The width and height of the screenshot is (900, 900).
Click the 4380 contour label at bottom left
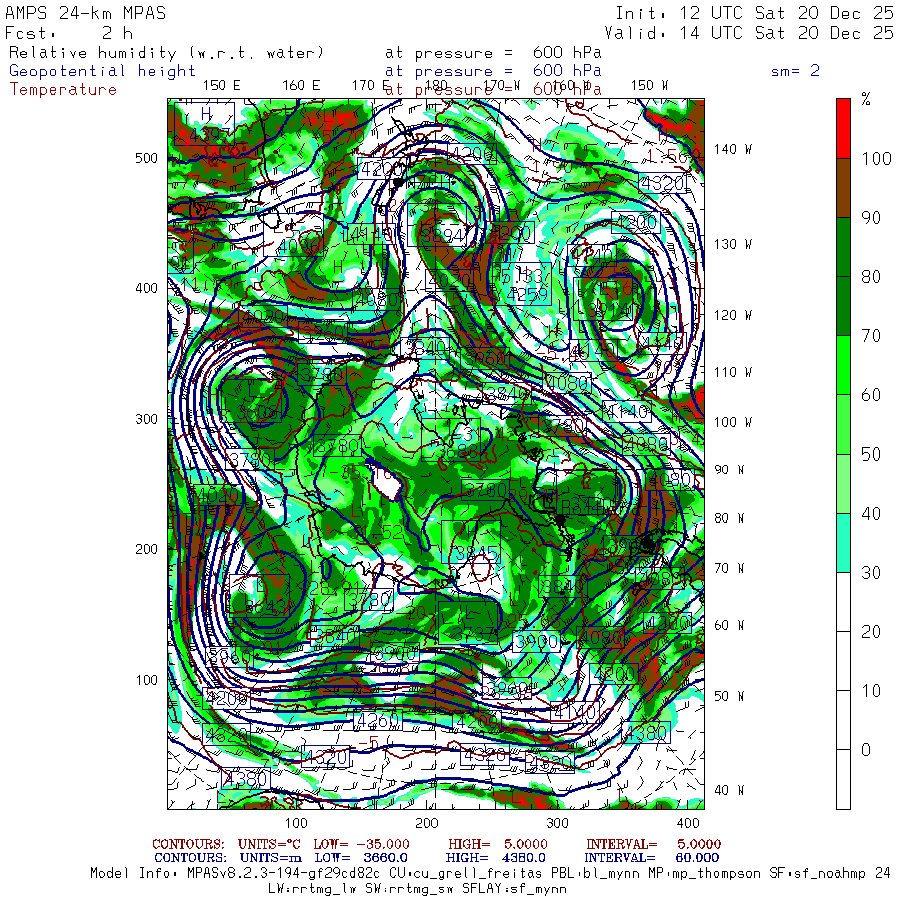(x=245, y=778)
